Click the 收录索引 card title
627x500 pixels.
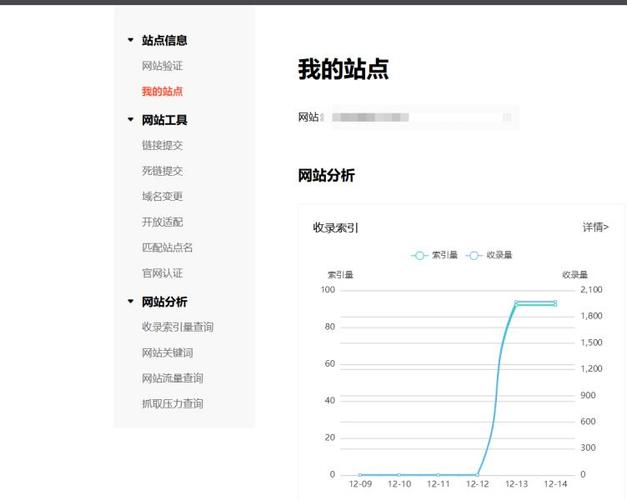[x=335, y=228]
